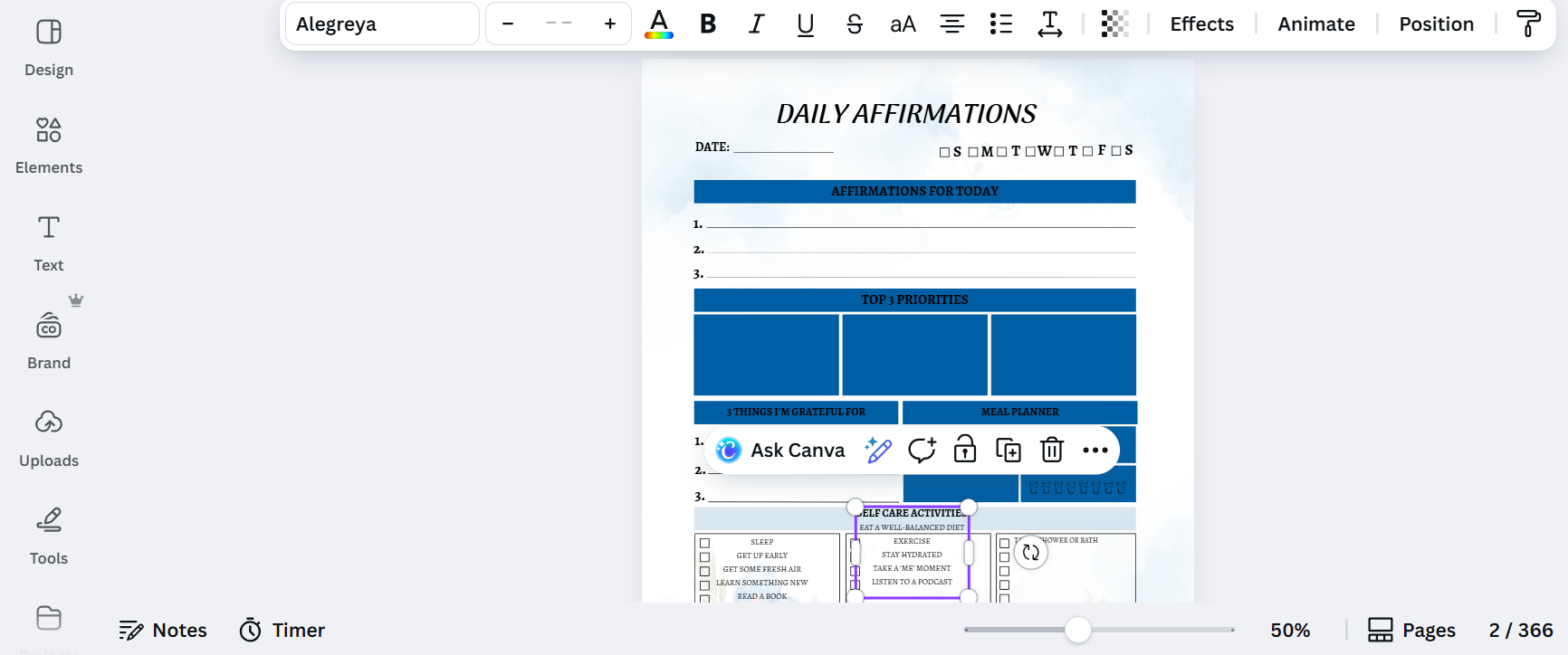Increase font size with plus button
The image size is (1568, 655).
610,24
